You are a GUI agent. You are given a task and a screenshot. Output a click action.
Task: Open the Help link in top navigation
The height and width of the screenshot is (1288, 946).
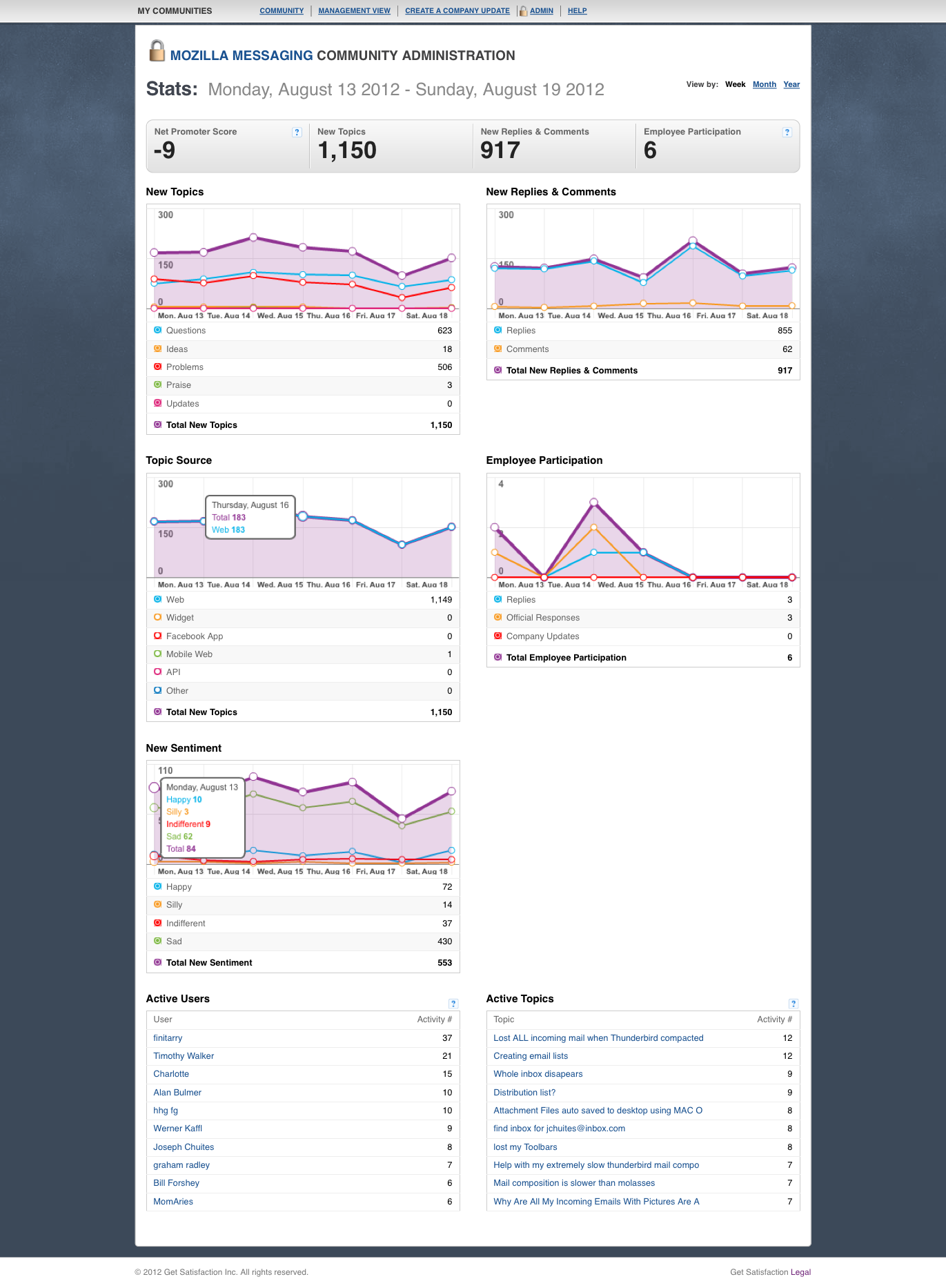(578, 11)
